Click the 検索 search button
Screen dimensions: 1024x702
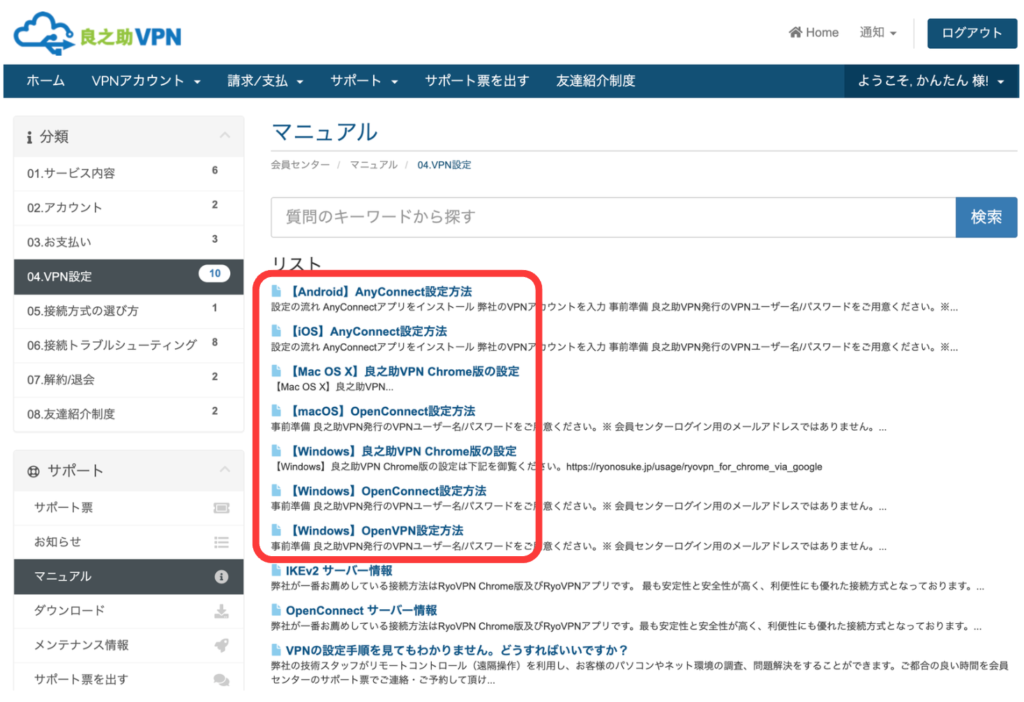point(986,217)
